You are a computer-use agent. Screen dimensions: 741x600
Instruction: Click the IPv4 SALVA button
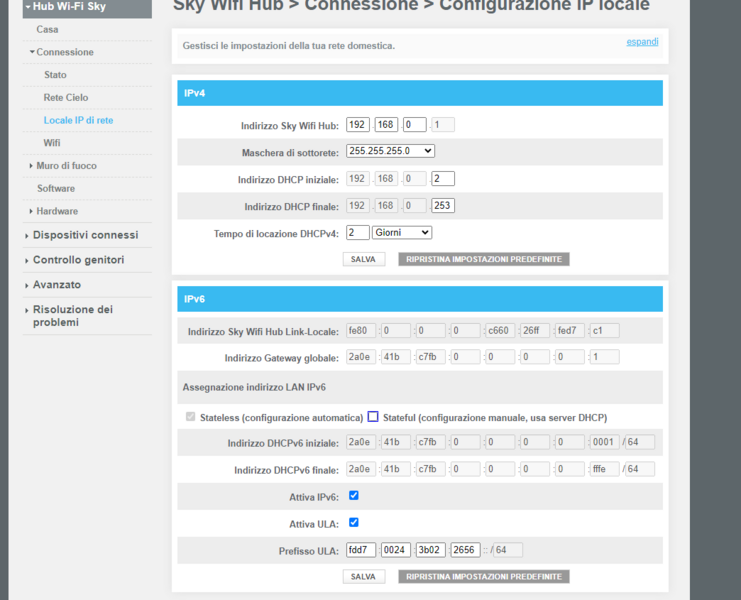(363, 259)
